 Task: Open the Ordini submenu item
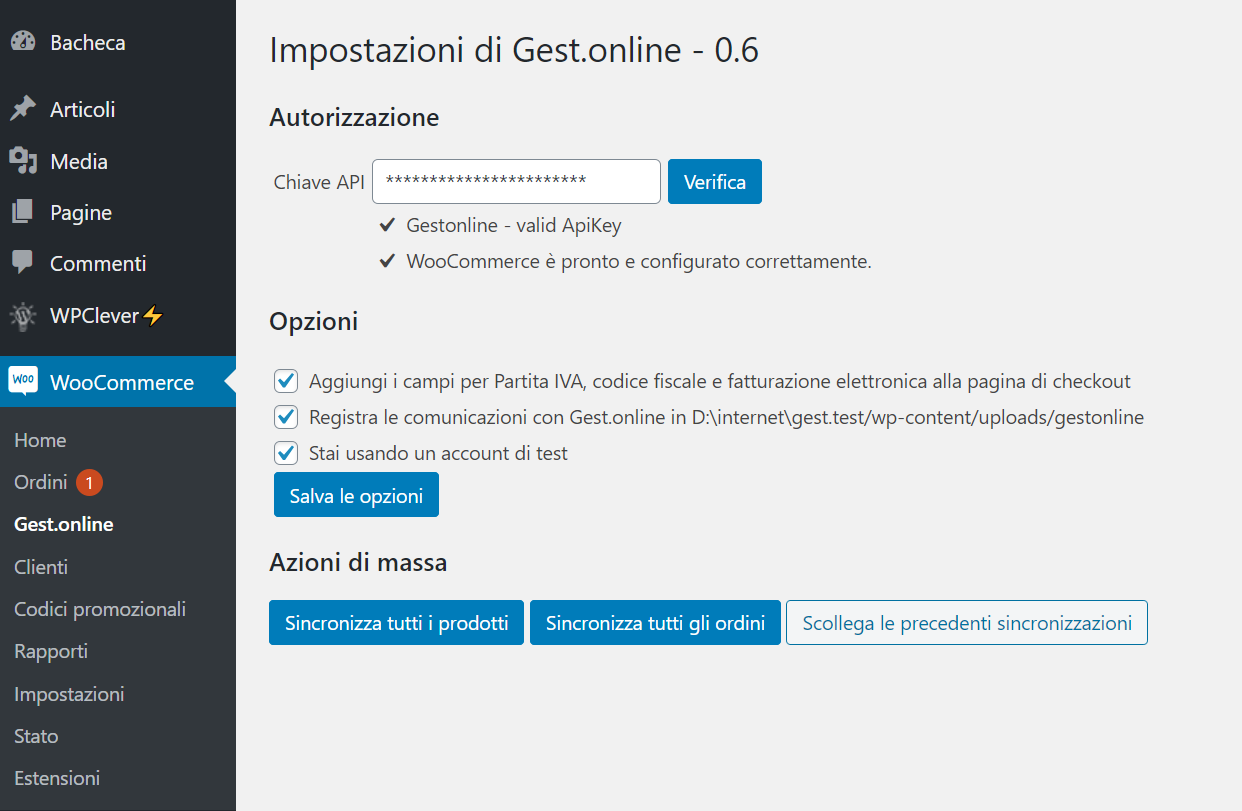(x=41, y=483)
